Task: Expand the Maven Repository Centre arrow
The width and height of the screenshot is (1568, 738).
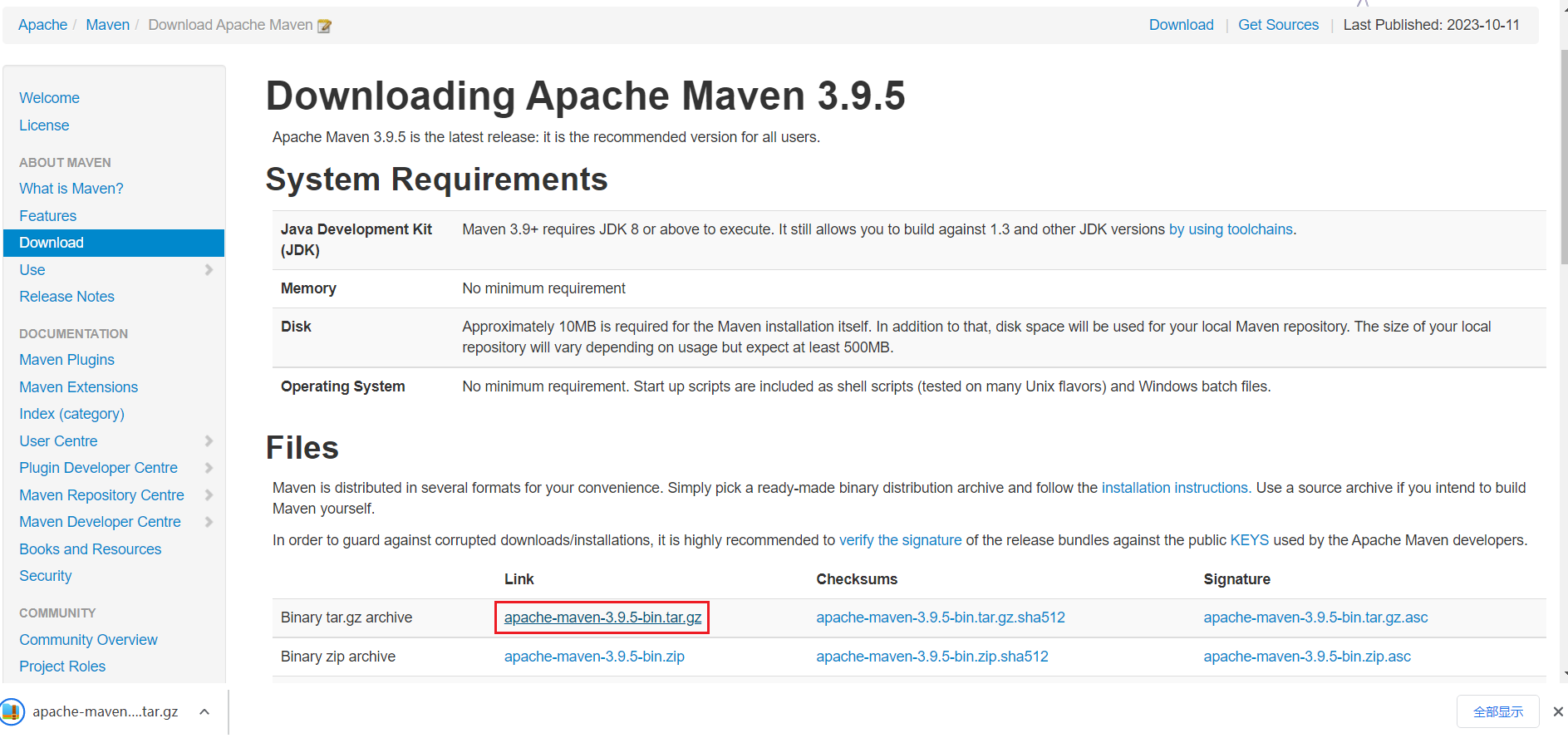Action: [x=209, y=495]
